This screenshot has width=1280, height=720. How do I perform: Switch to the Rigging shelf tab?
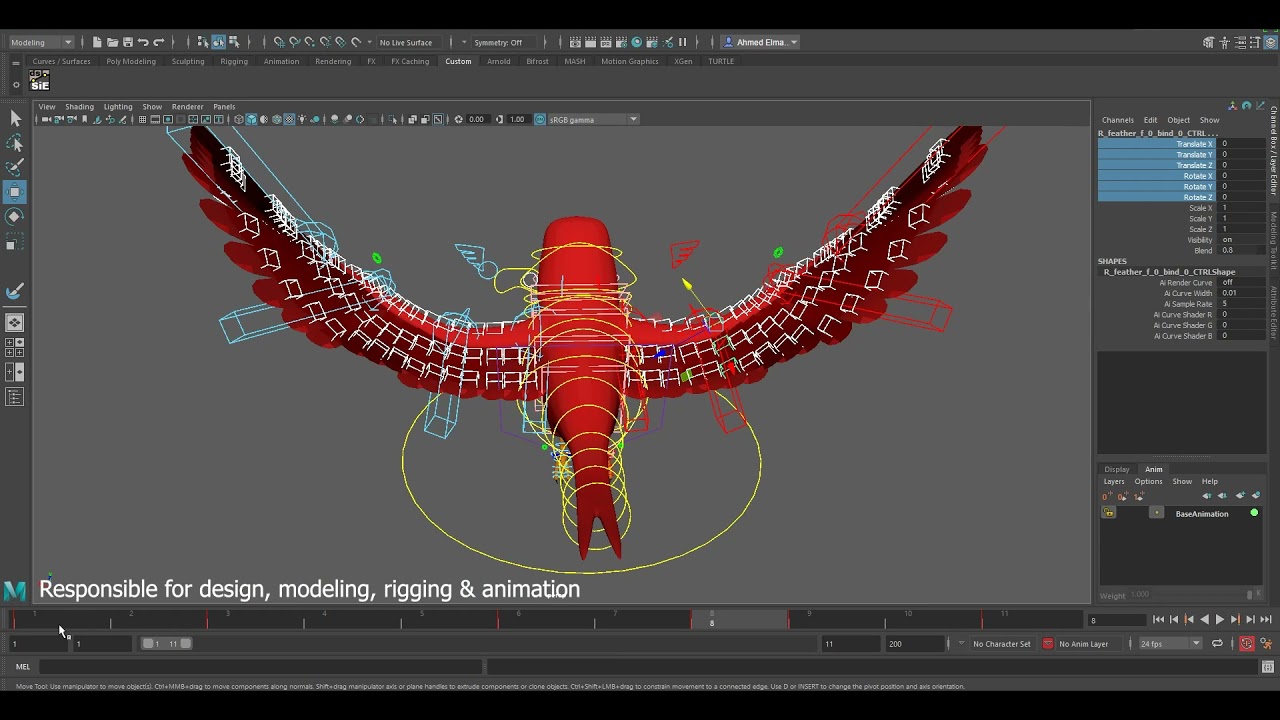click(x=234, y=61)
